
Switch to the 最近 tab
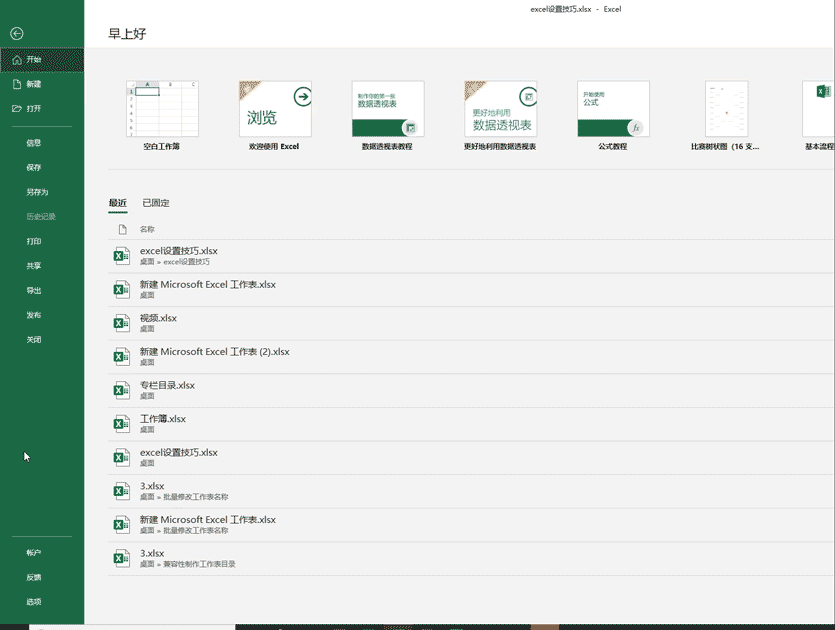(x=118, y=203)
